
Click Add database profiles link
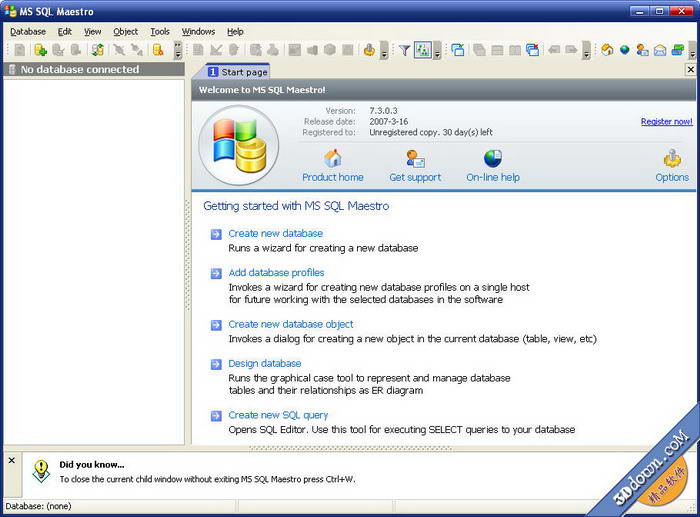pyautogui.click(x=276, y=273)
